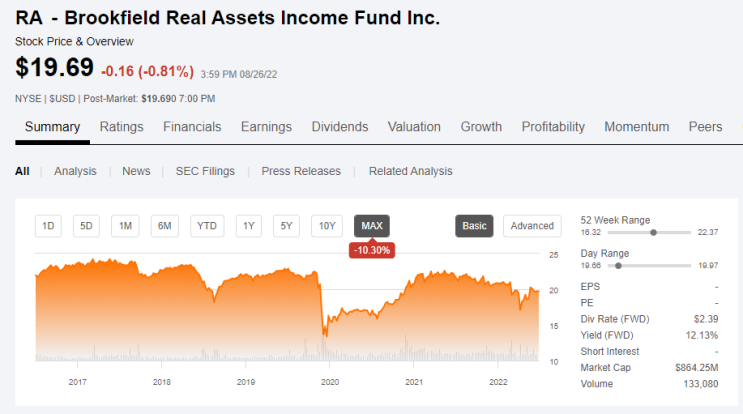This screenshot has height=414, width=743.
Task: Show News items
Action: pos(136,171)
